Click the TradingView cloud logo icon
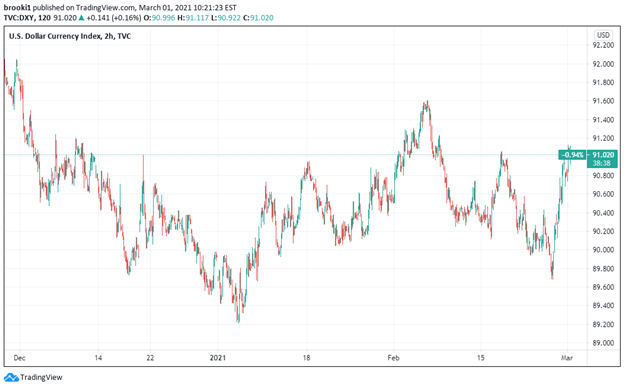Viewport: 624px width, 388px height. click(11, 377)
